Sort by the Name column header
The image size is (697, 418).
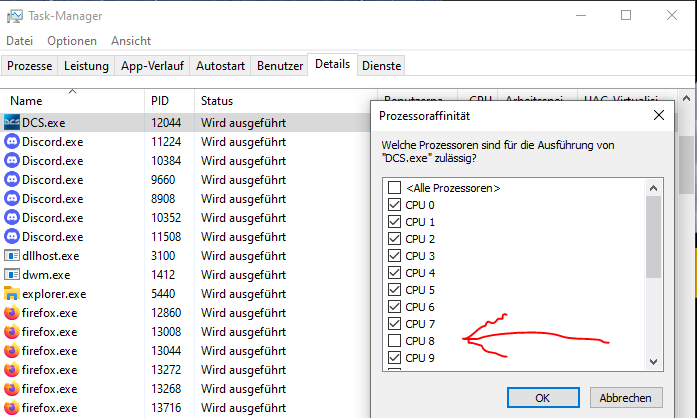coord(72,100)
